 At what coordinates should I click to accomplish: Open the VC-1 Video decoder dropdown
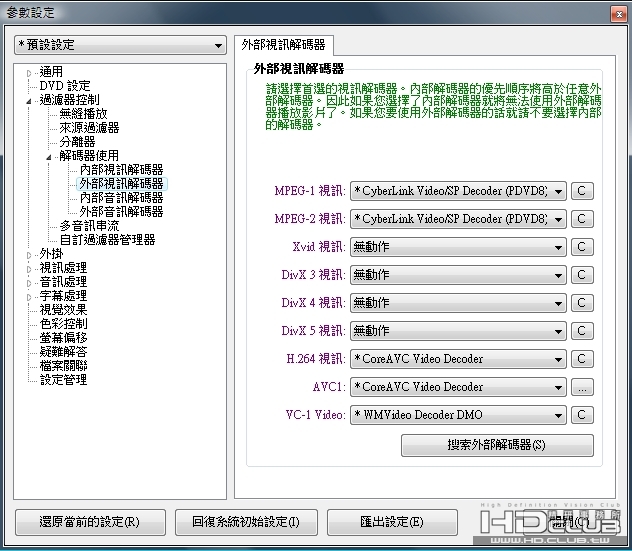tap(458, 415)
